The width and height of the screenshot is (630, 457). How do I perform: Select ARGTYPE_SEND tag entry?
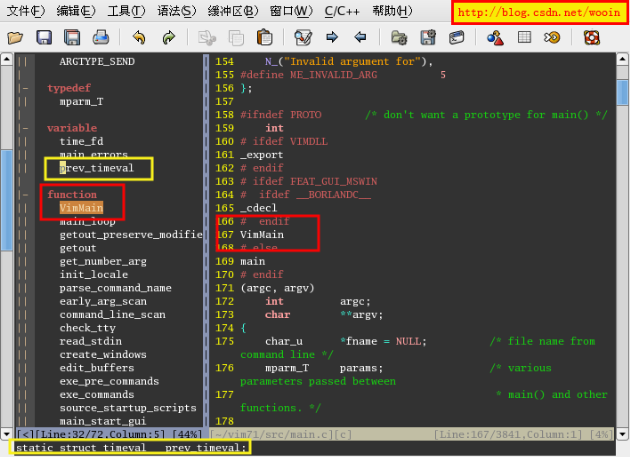(97, 61)
